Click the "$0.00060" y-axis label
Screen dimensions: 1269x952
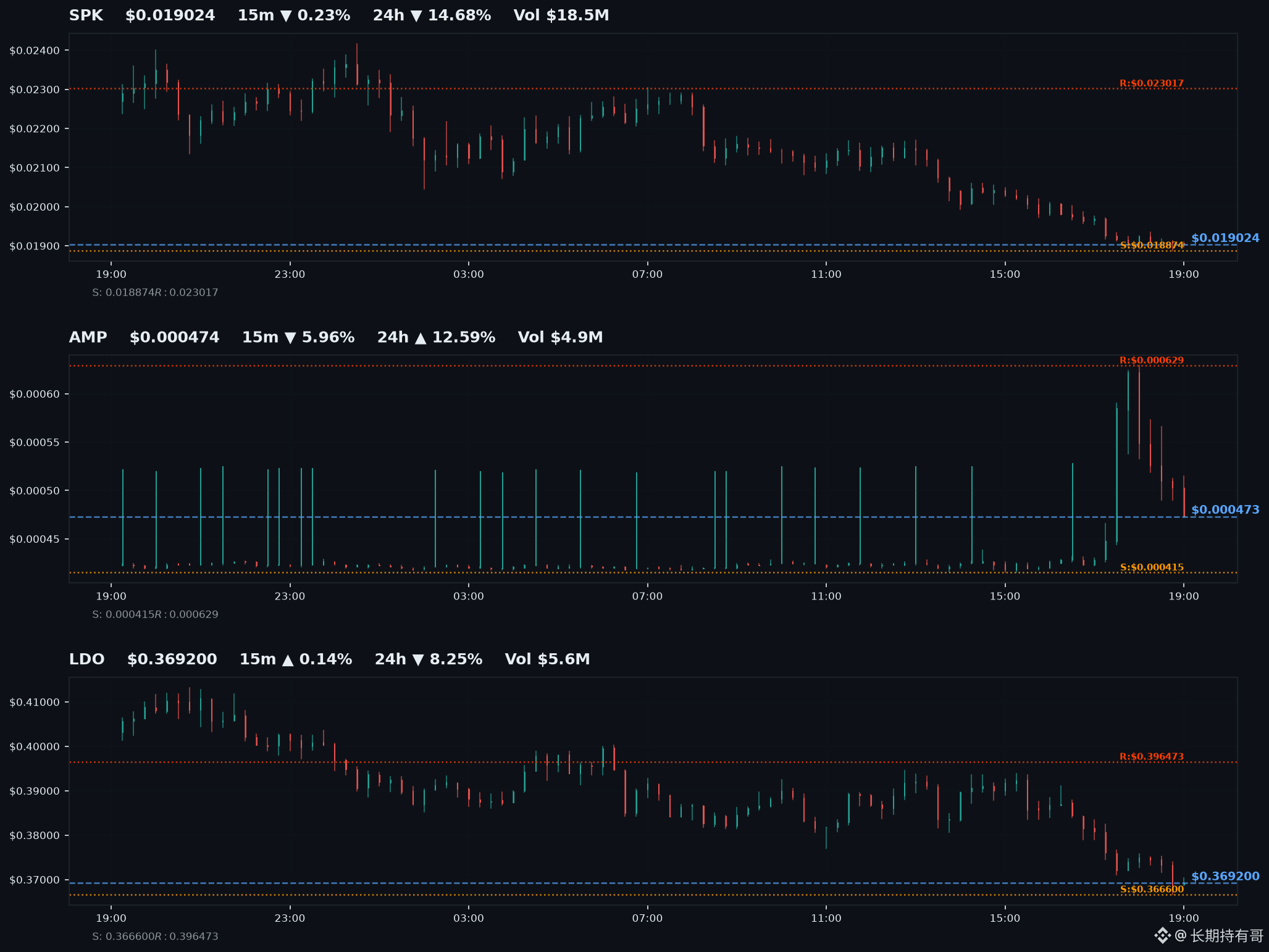(x=35, y=395)
